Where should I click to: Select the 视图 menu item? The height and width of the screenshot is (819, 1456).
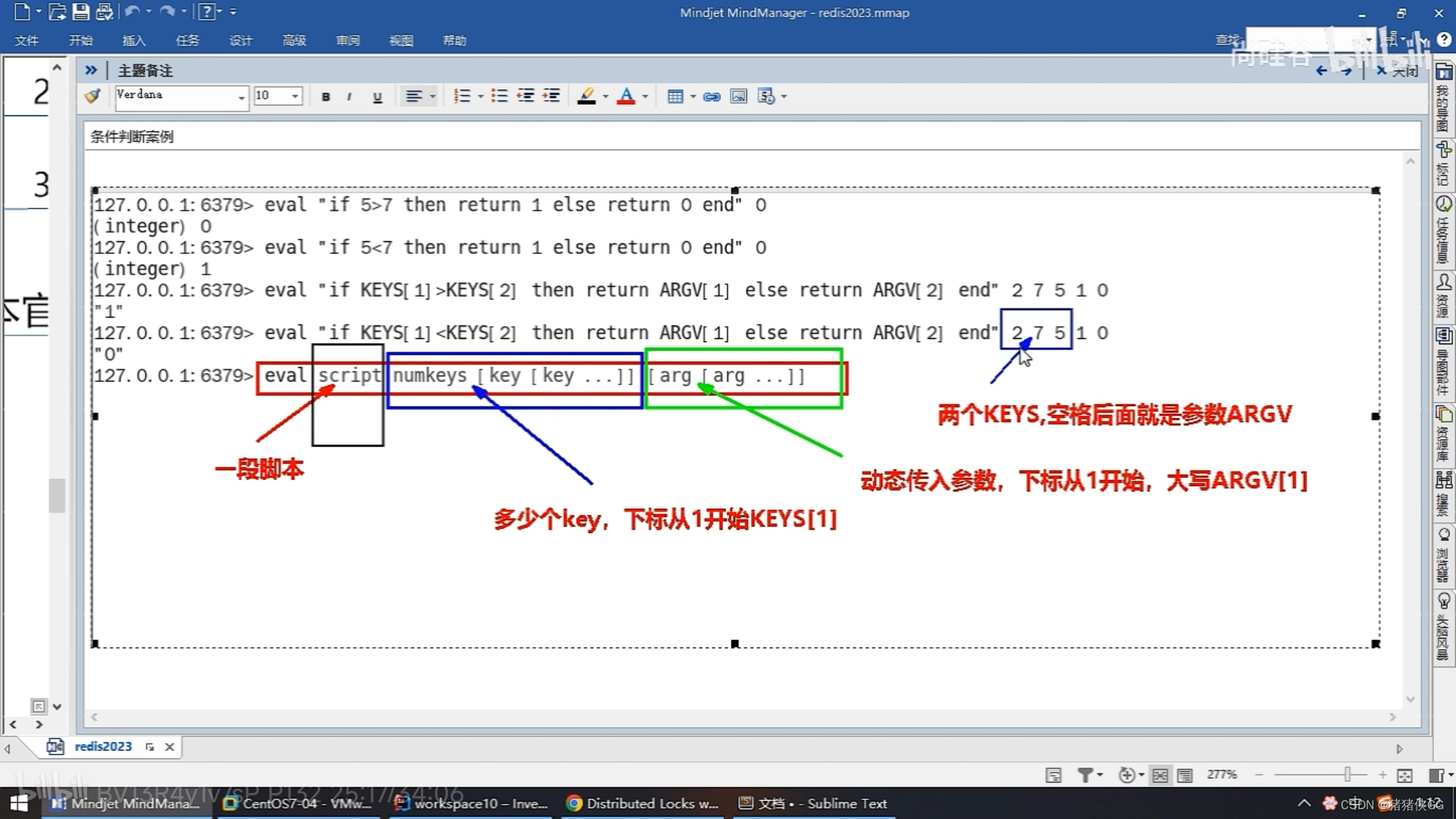[400, 40]
